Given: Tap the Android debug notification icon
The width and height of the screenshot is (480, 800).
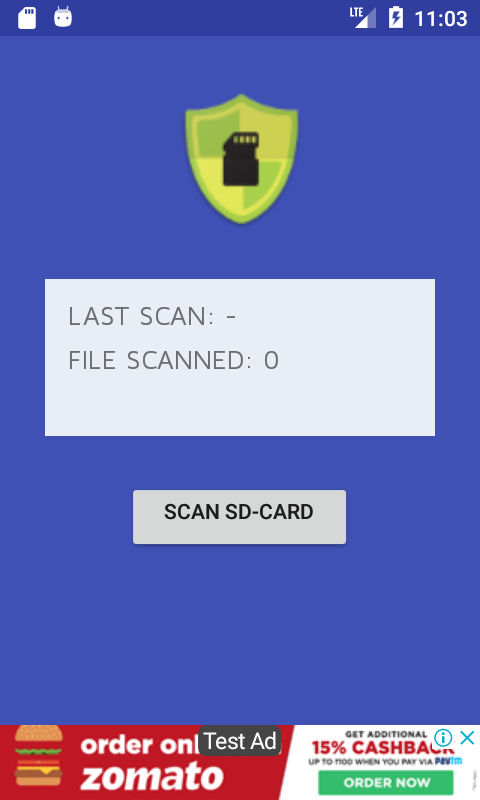Looking at the screenshot, I should point(63,17).
